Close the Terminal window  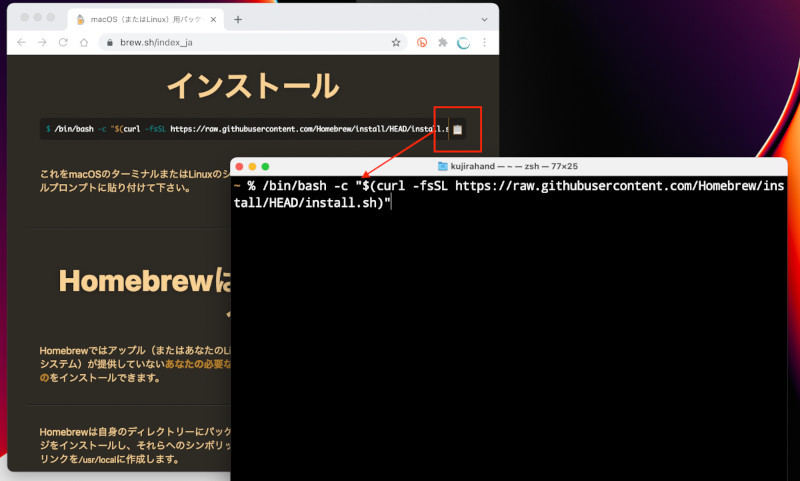click(x=239, y=167)
